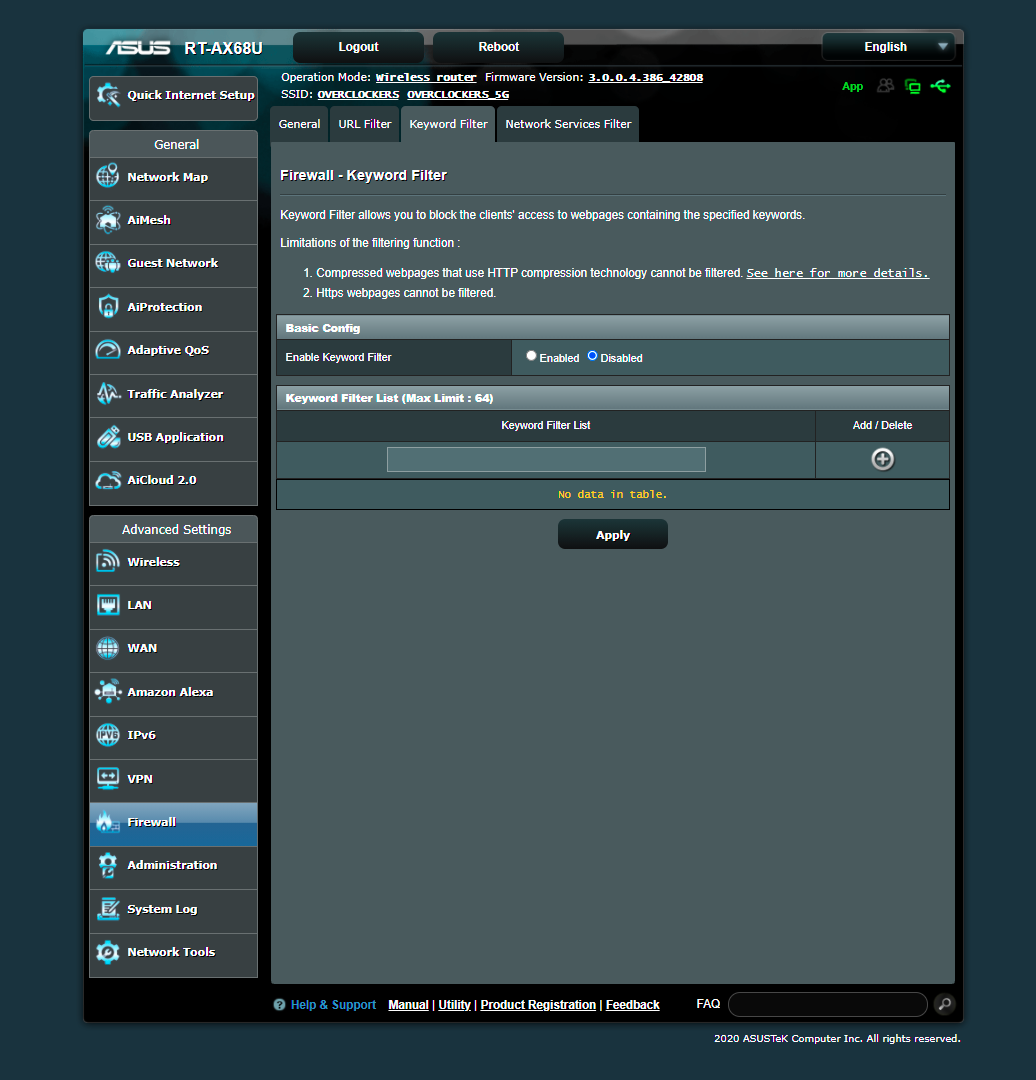Click the Logout button
1036x1080 pixels.
coord(358,47)
